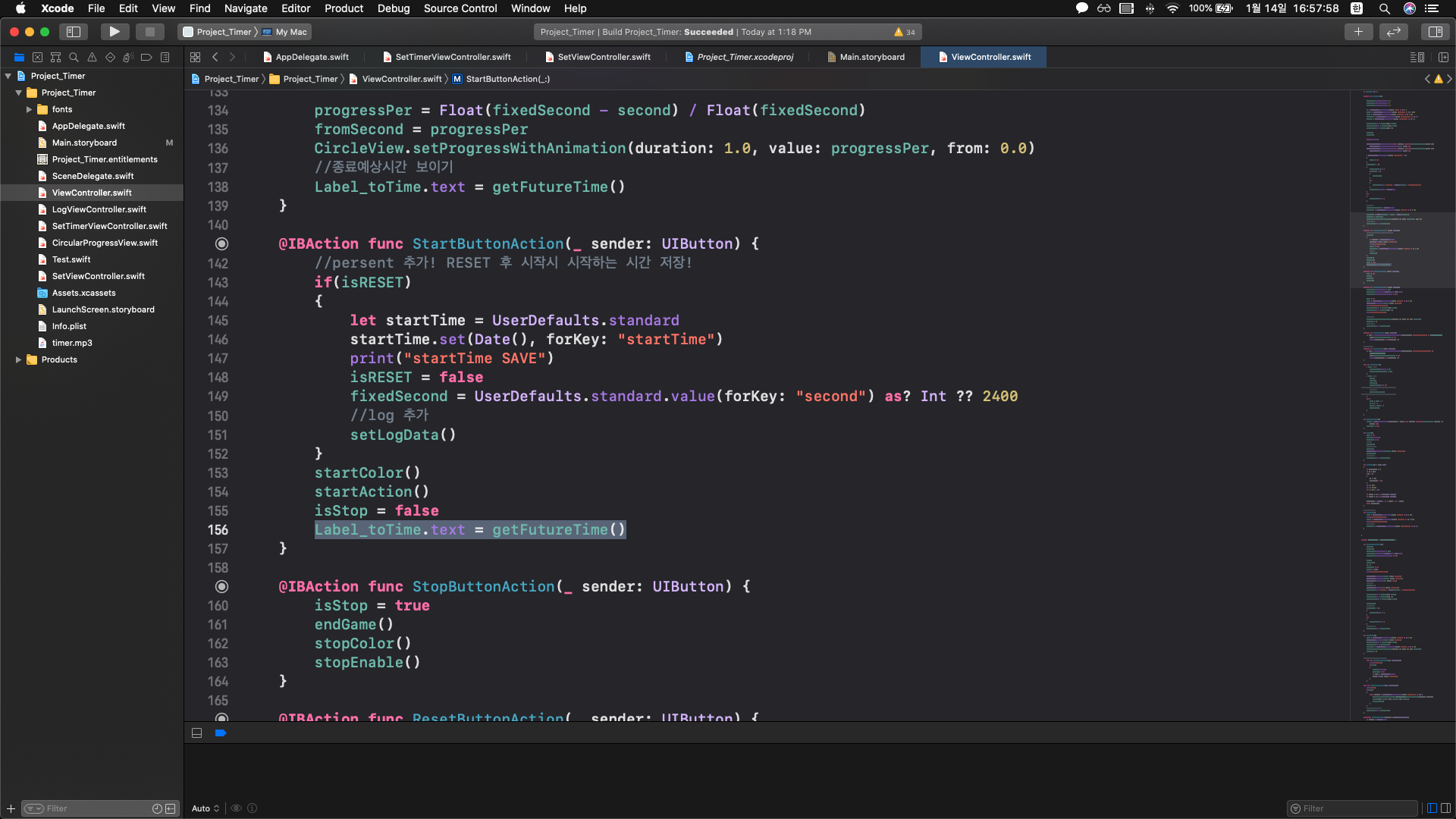
Task: Show the Issue navigator warning icon
Action: pos(92,57)
